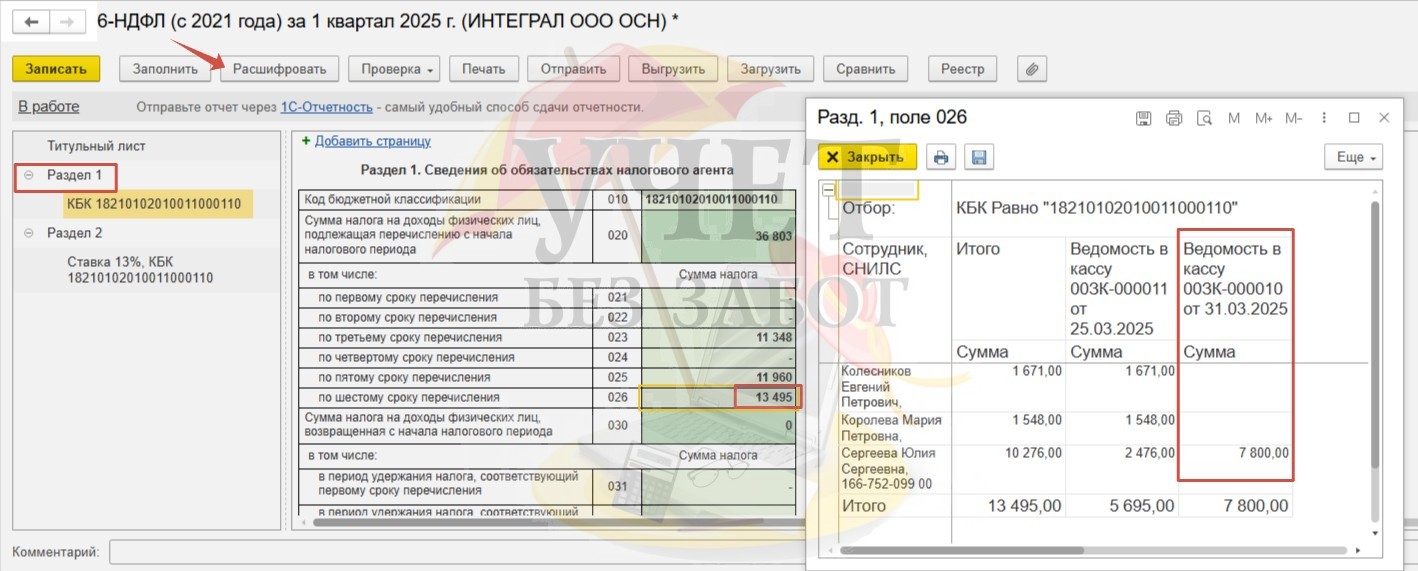The width and height of the screenshot is (1418, 571).
Task: Click the printer icon beside Закрыть
Action: 941,157
